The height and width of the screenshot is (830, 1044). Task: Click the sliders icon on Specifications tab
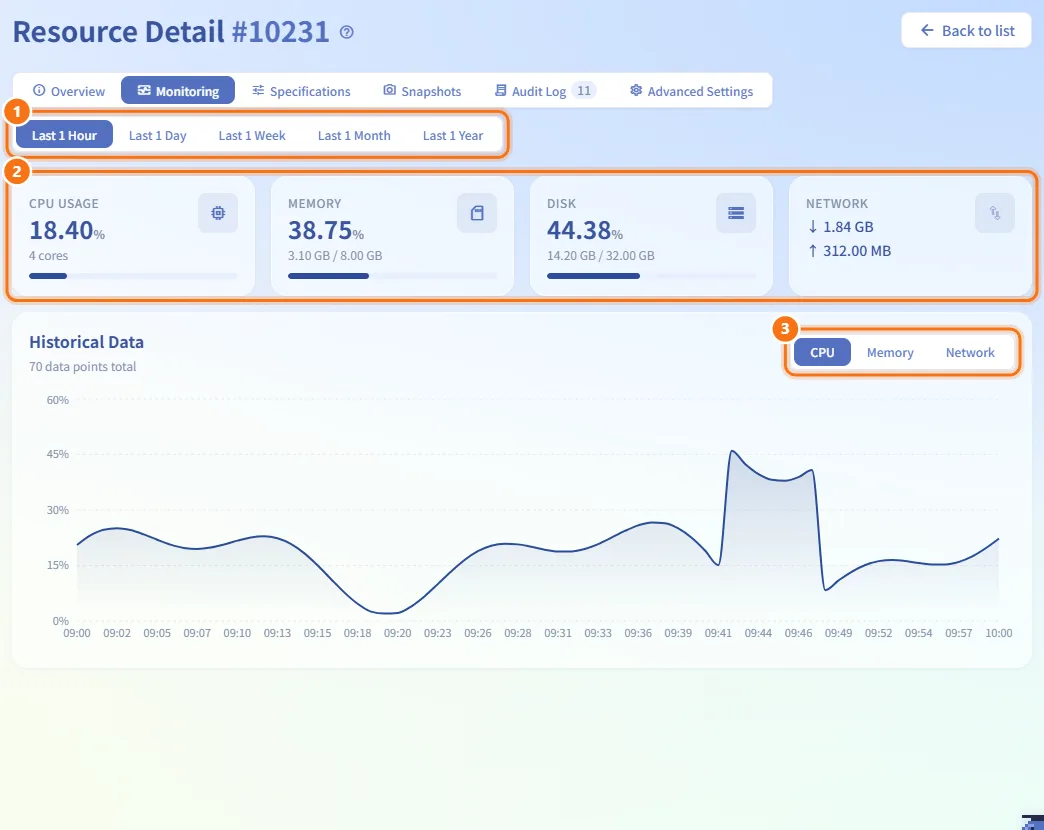click(x=258, y=90)
